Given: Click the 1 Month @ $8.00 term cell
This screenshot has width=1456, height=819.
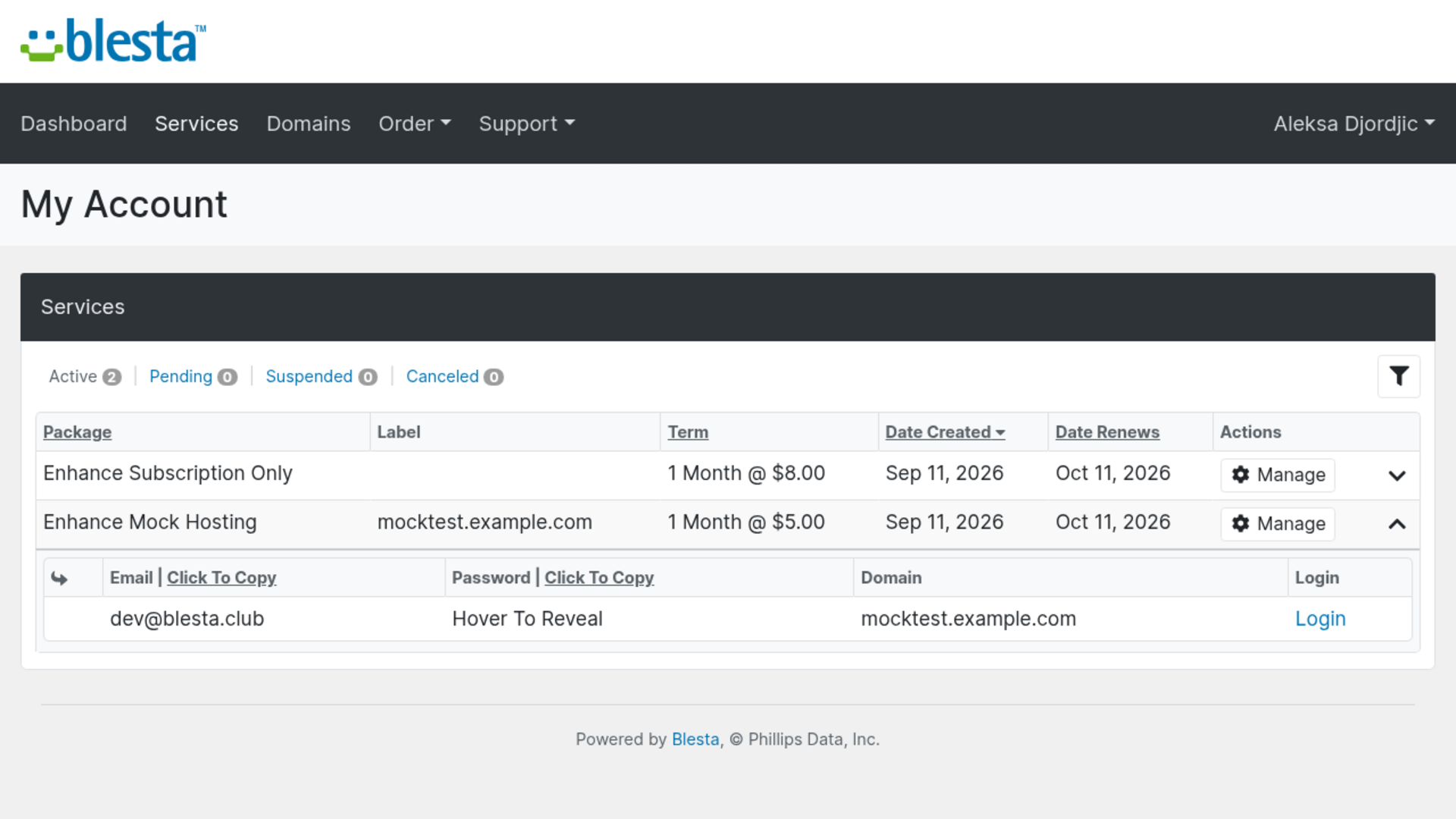Looking at the screenshot, I should (746, 473).
